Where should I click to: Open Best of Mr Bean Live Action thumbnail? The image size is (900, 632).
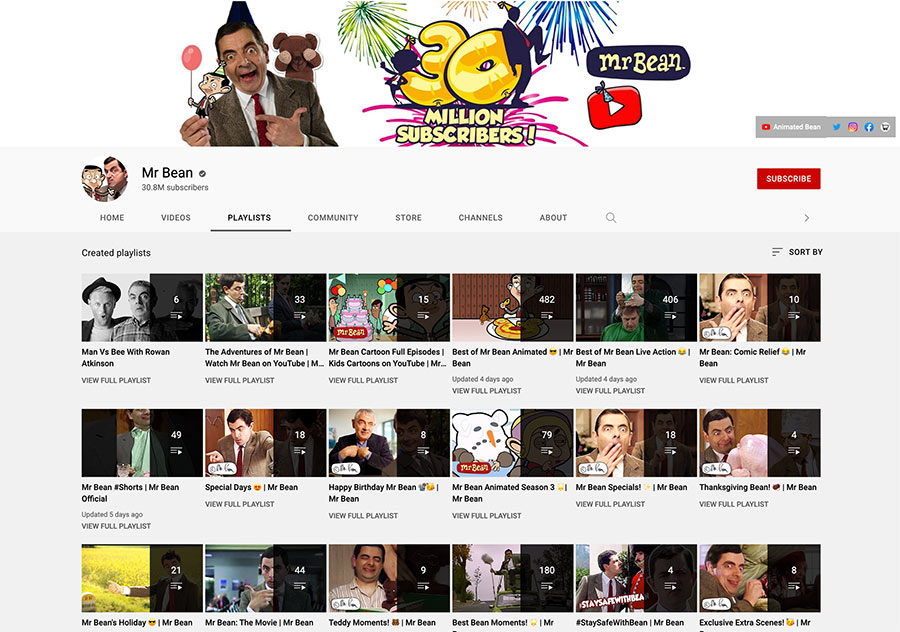[636, 308]
